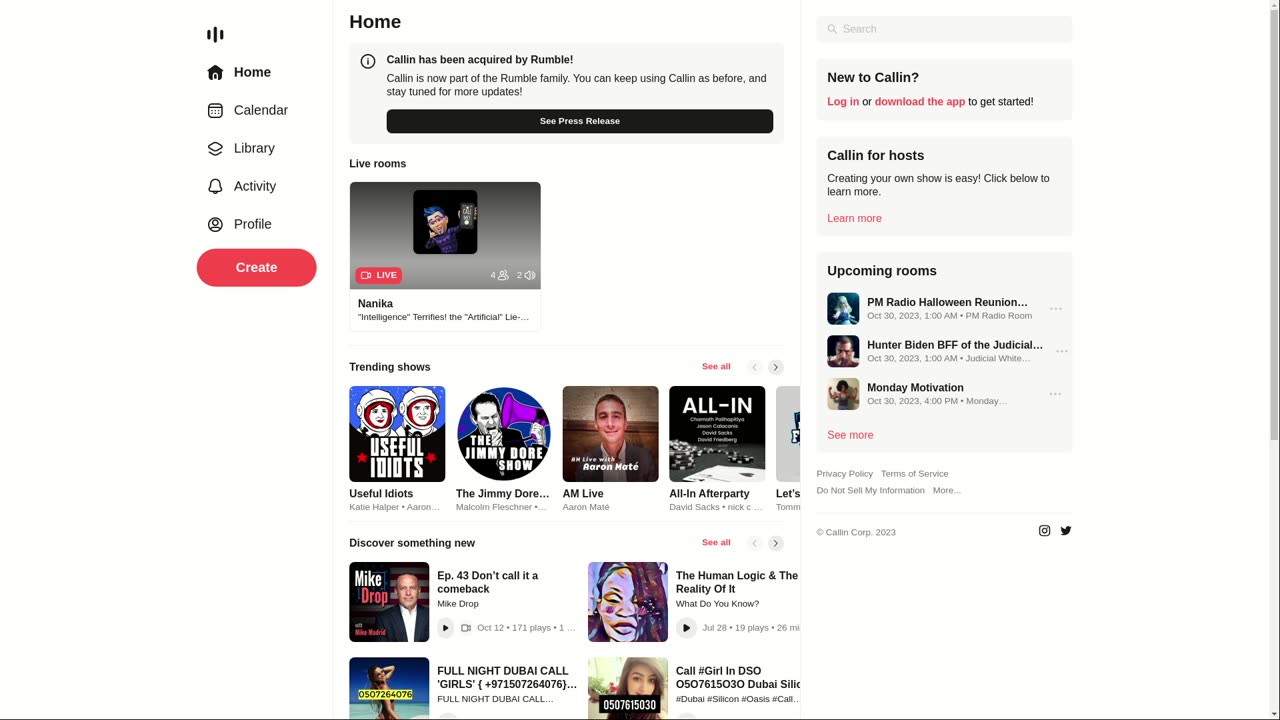This screenshot has width=1280, height=720.
Task: Open Activity from sidebar menu
Action: [x=256, y=186]
